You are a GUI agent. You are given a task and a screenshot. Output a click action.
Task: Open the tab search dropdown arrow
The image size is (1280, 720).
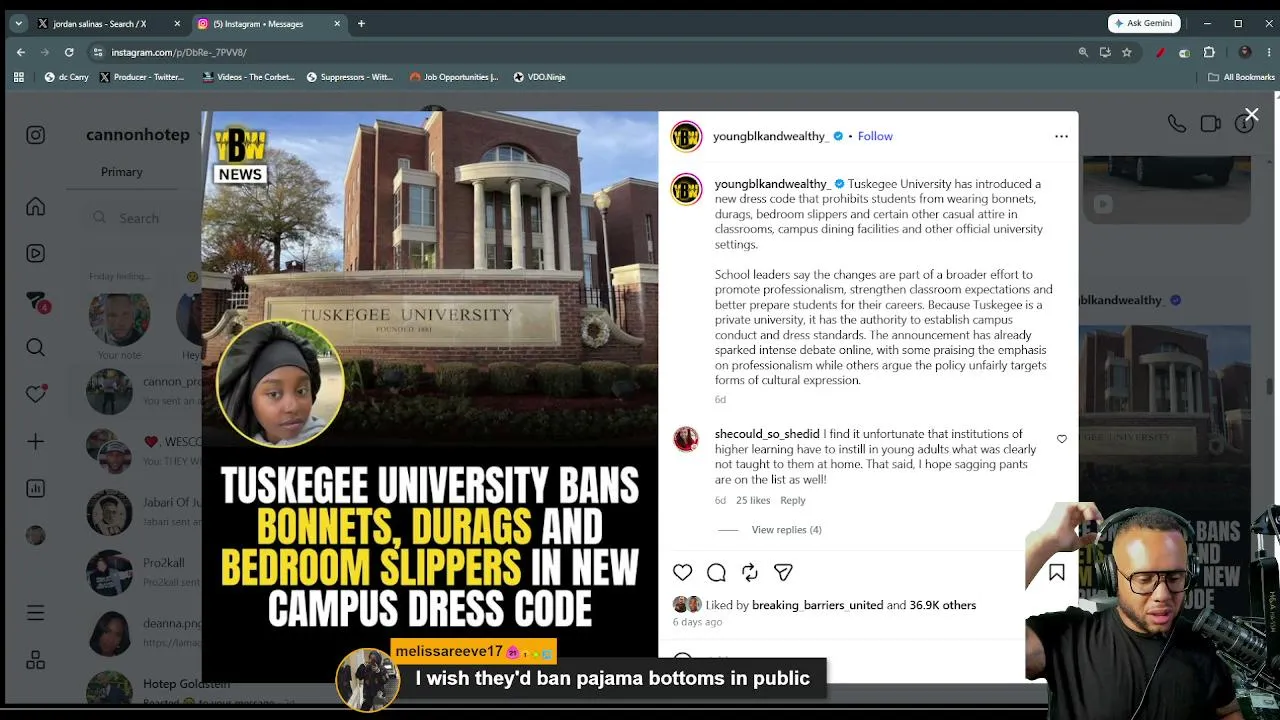tap(18, 23)
